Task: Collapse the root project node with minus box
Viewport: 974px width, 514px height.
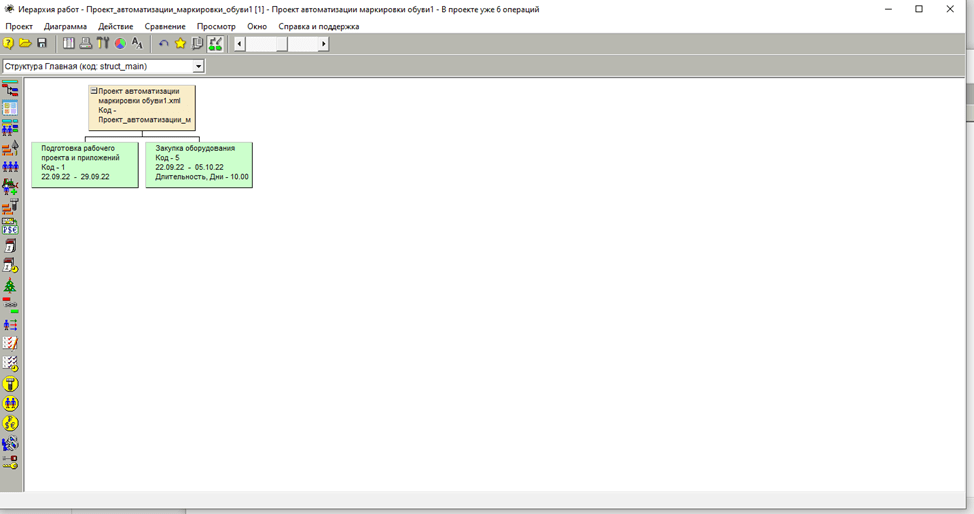Action: tap(94, 91)
